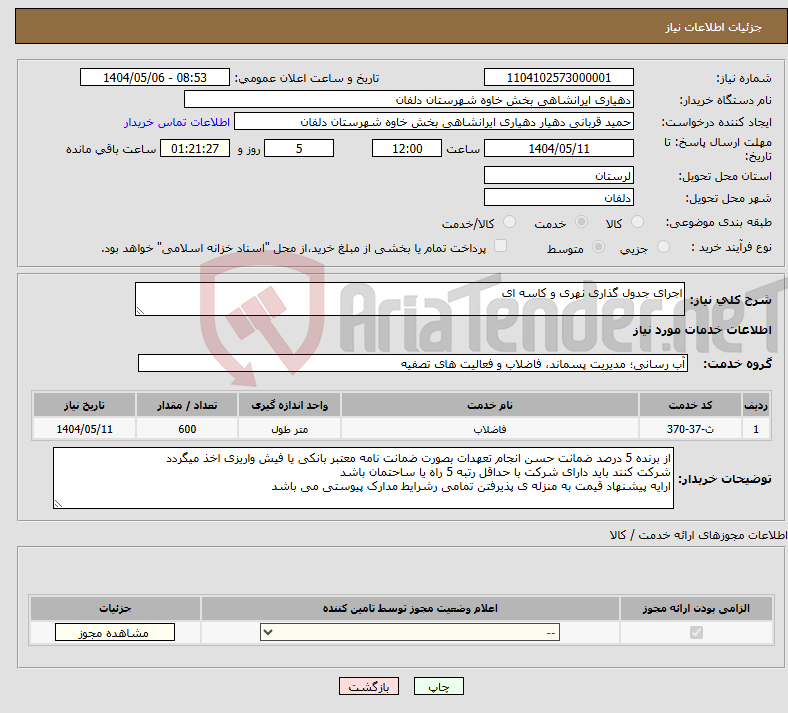Screen dimensions: 788x713
Task: Click the جزئیات اطلاعات نیاز page title
Action: 713,27
